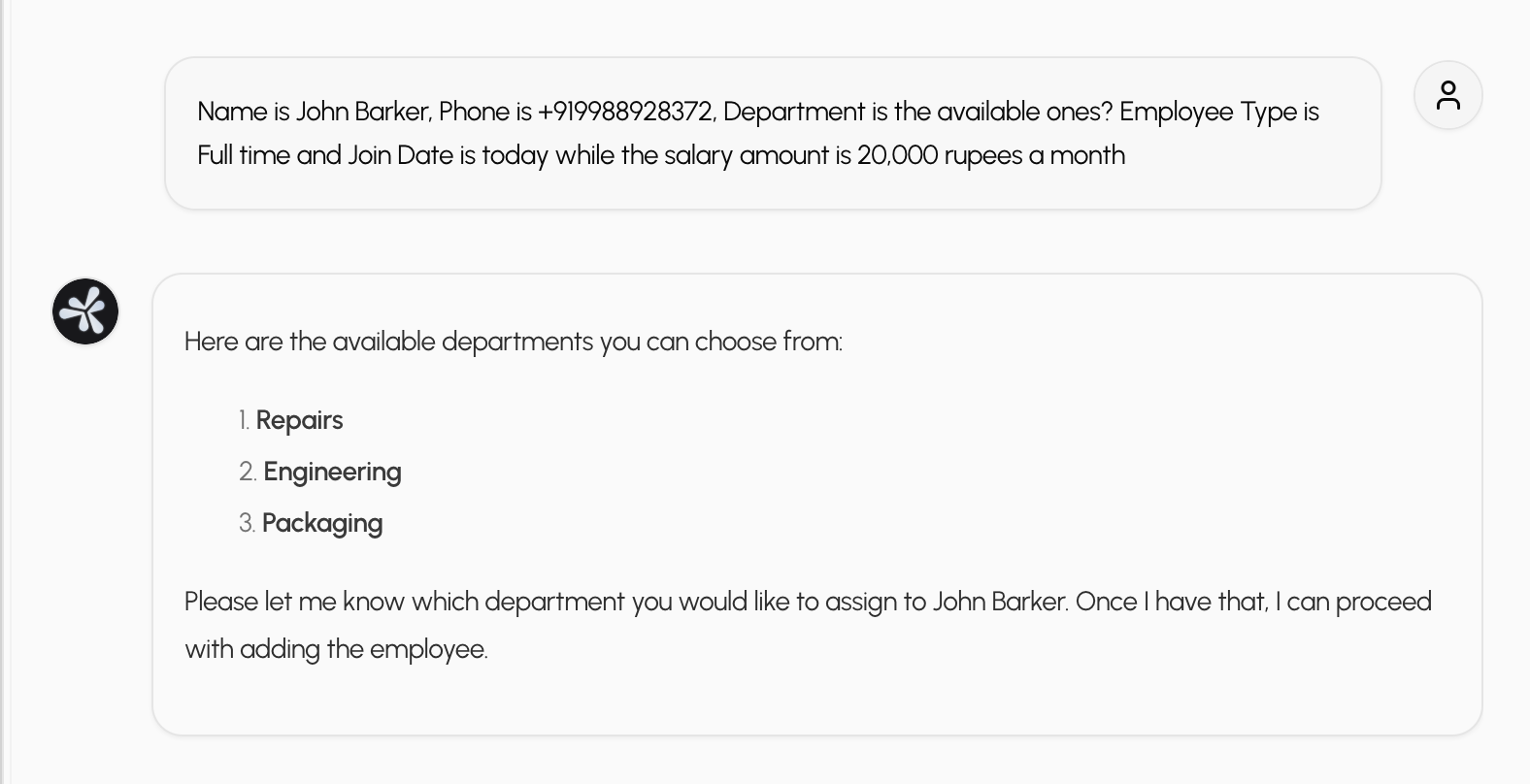The image size is (1530, 784).
Task: Click the head-and-shoulders glyph in the avatar
Action: click(x=1447, y=94)
